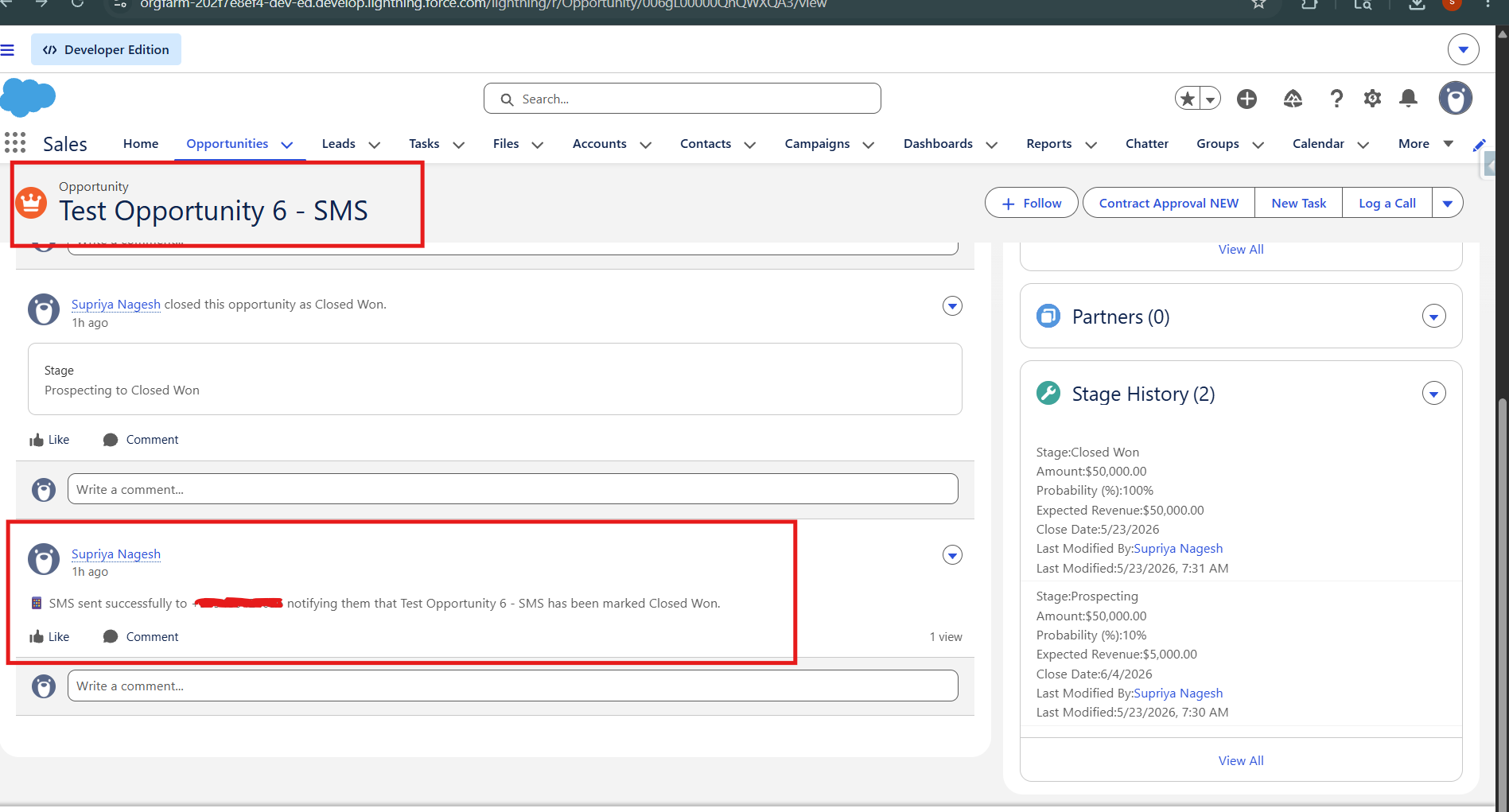The height and width of the screenshot is (812, 1509).
Task: Open the App Launcher grid icon
Action: 15,143
